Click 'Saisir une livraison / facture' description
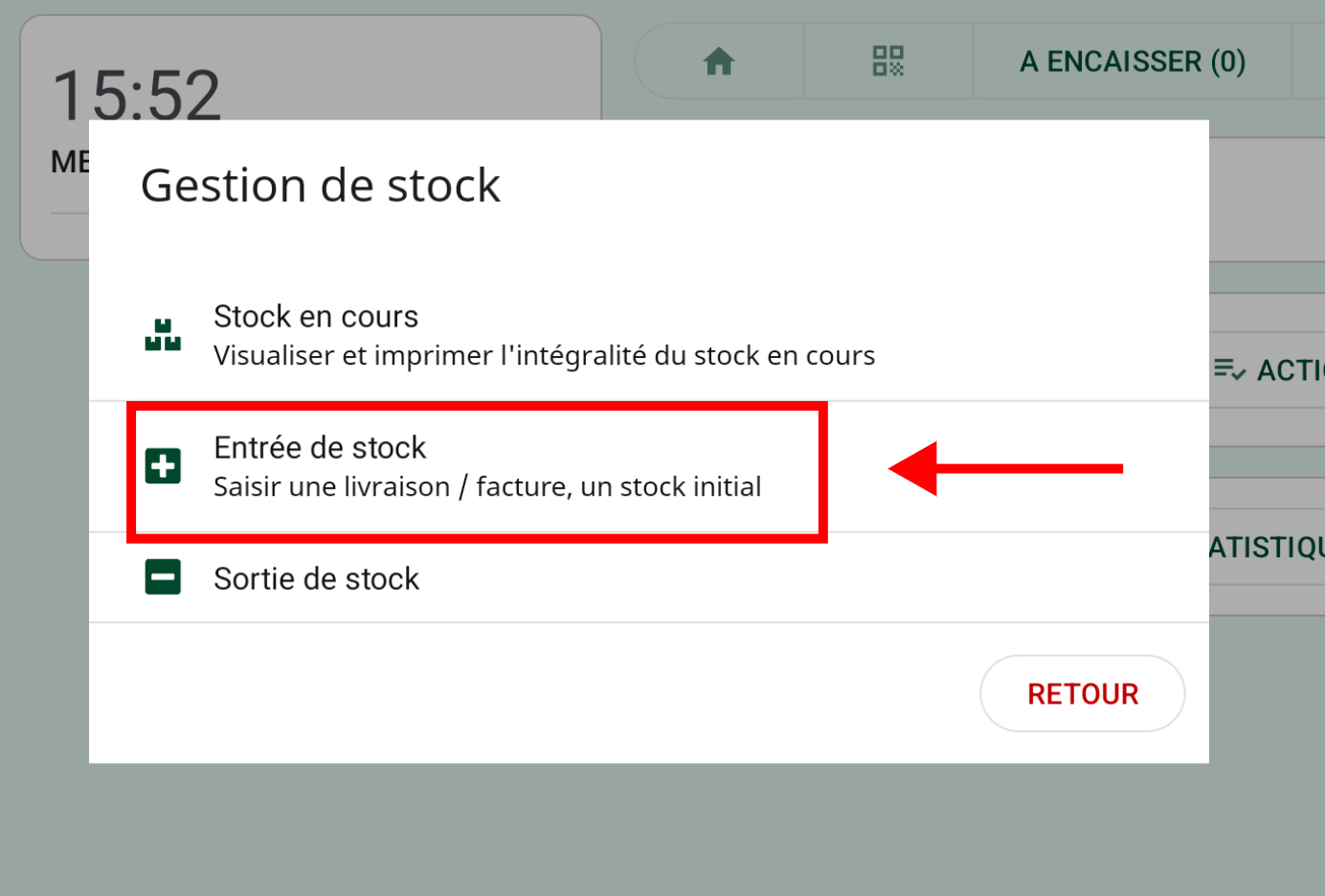 click(487, 487)
